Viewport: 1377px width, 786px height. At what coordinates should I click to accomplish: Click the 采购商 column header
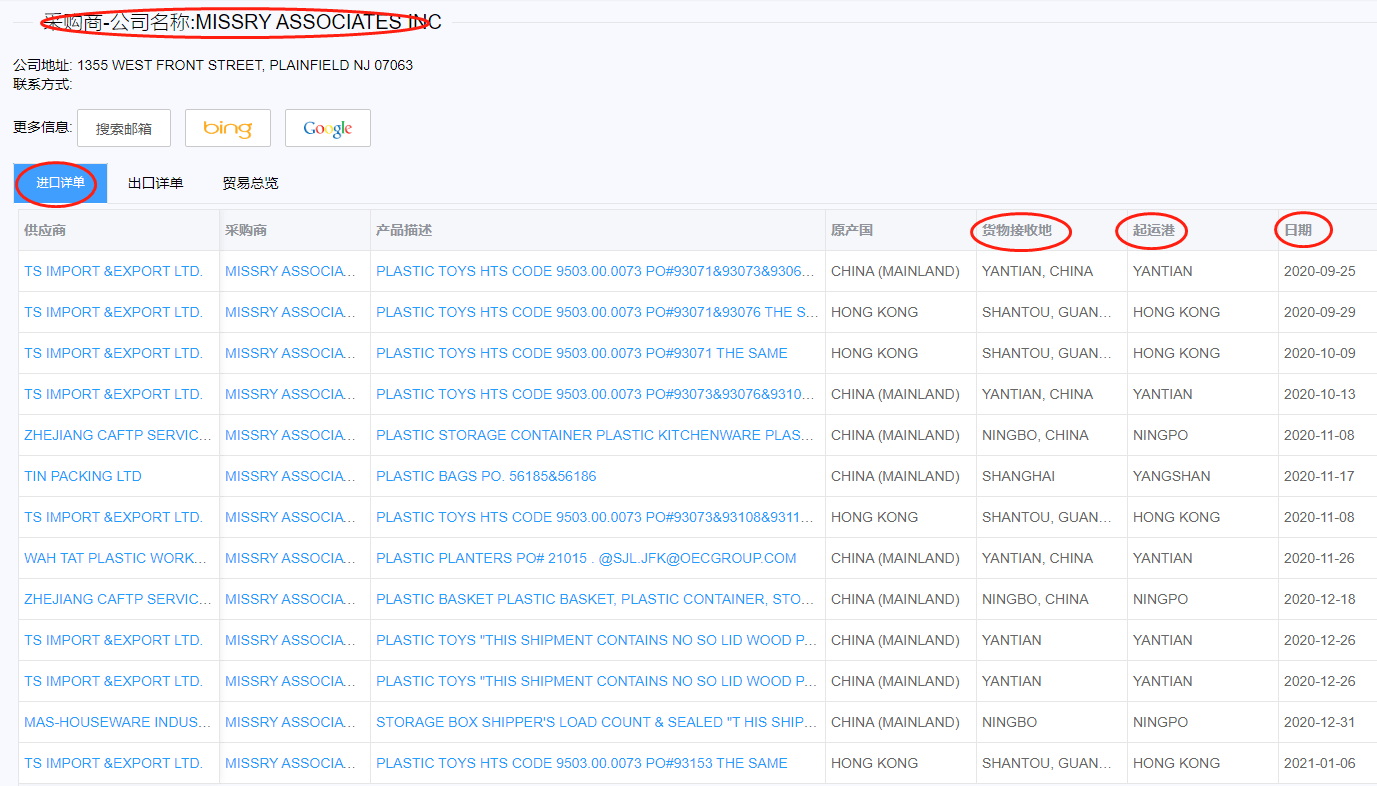tap(246, 230)
